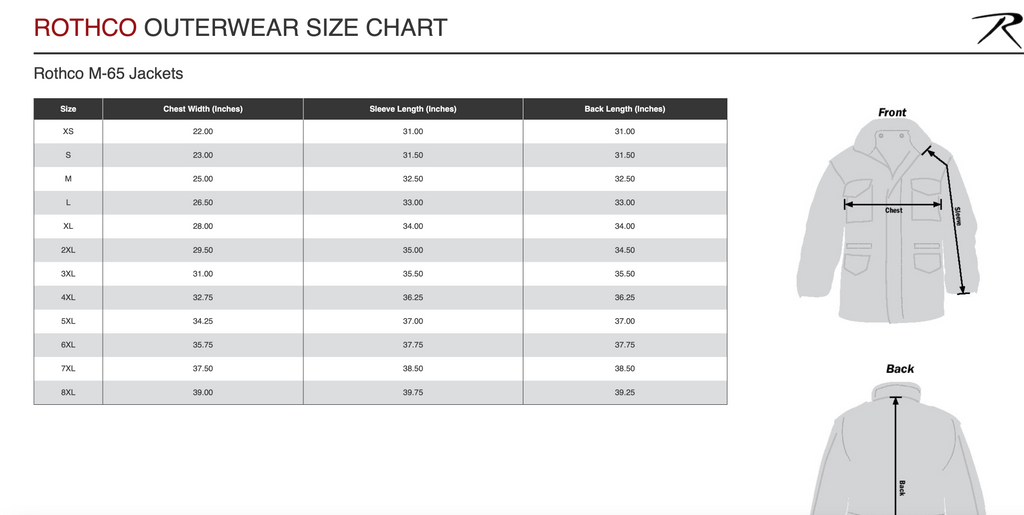Click the Chest measurement arrow label

894,210
